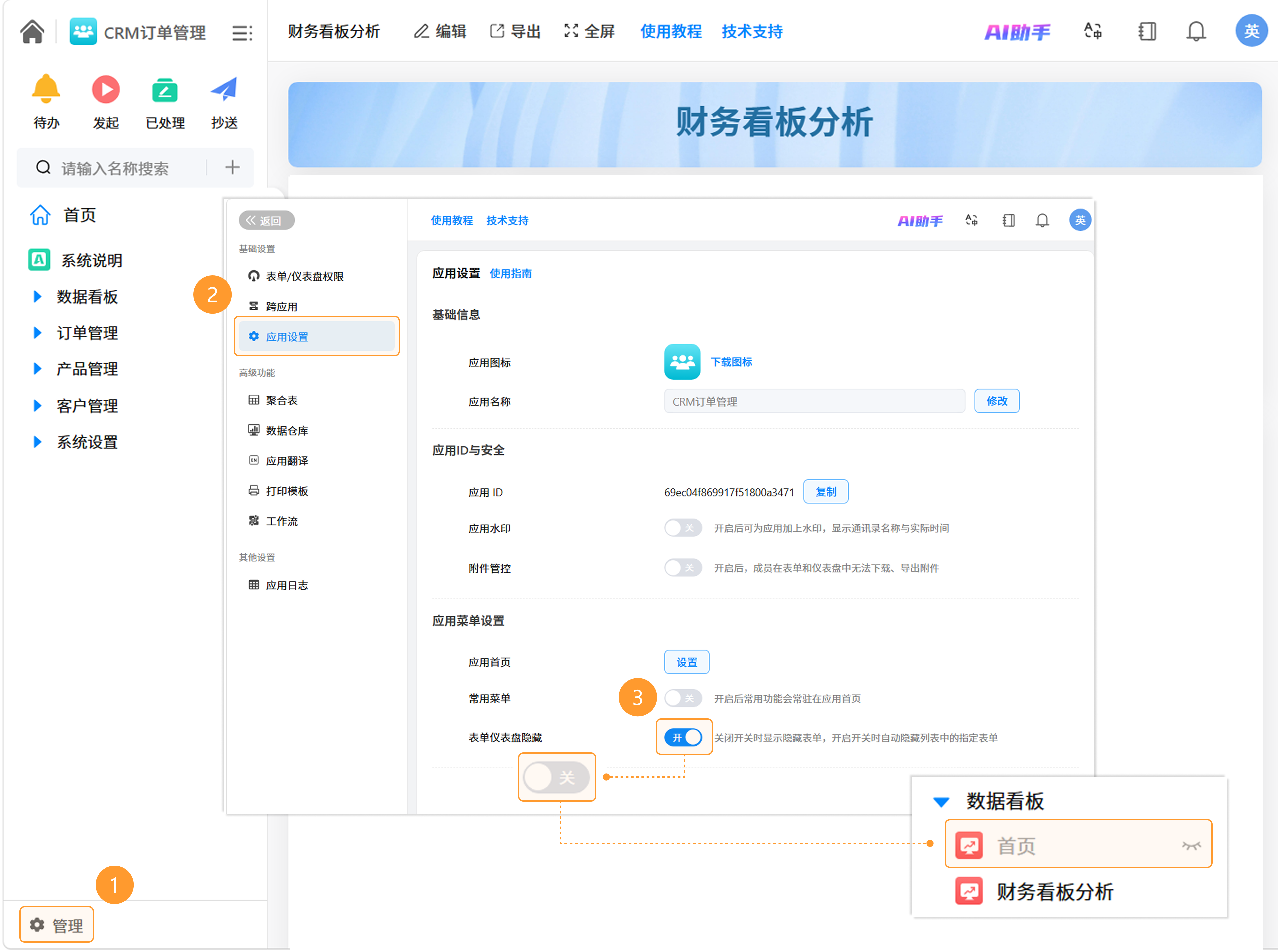
Task: Turn off 表单仪表盘隐藏 switch
Action: tap(683, 738)
